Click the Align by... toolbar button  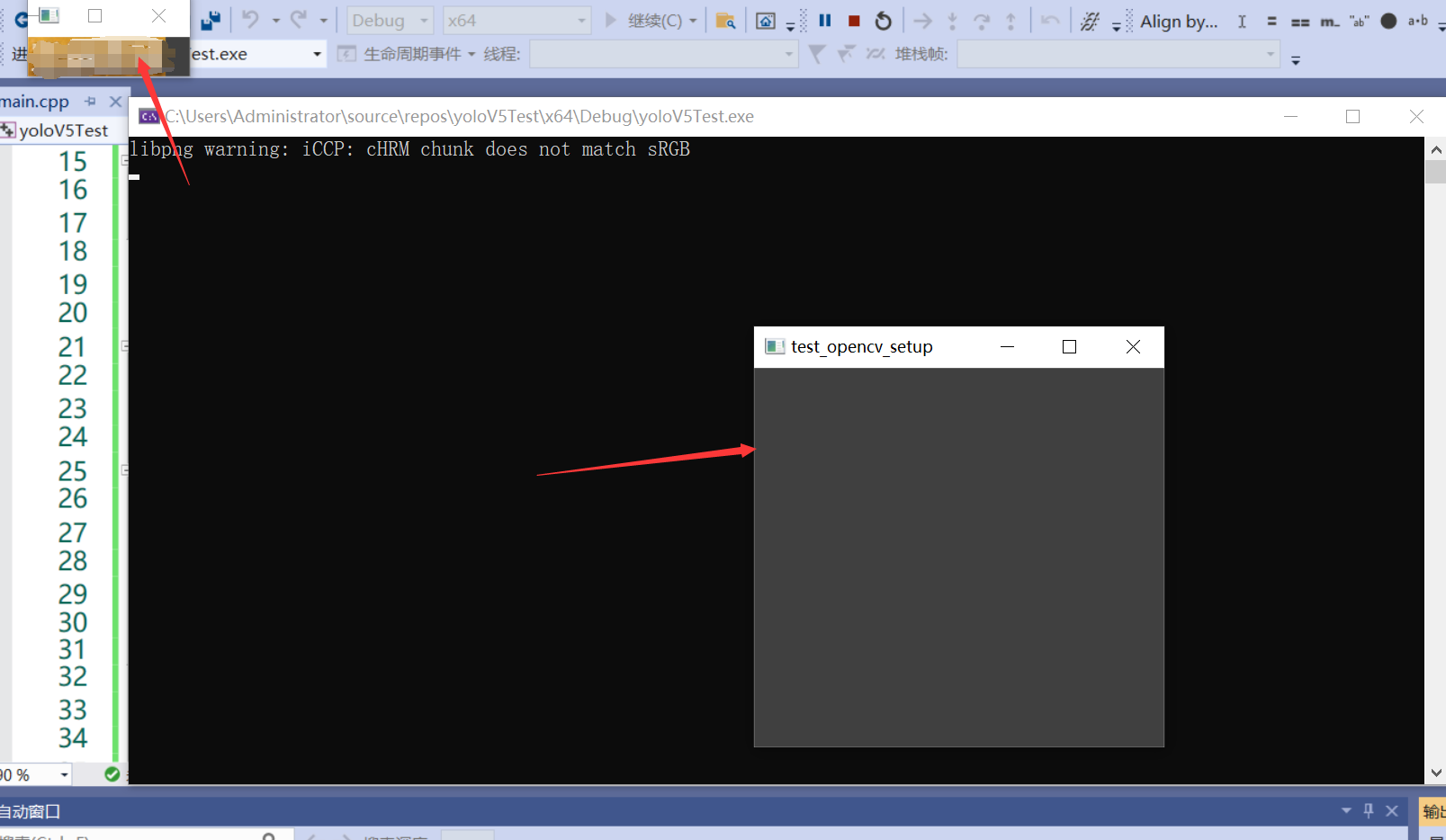1179,21
